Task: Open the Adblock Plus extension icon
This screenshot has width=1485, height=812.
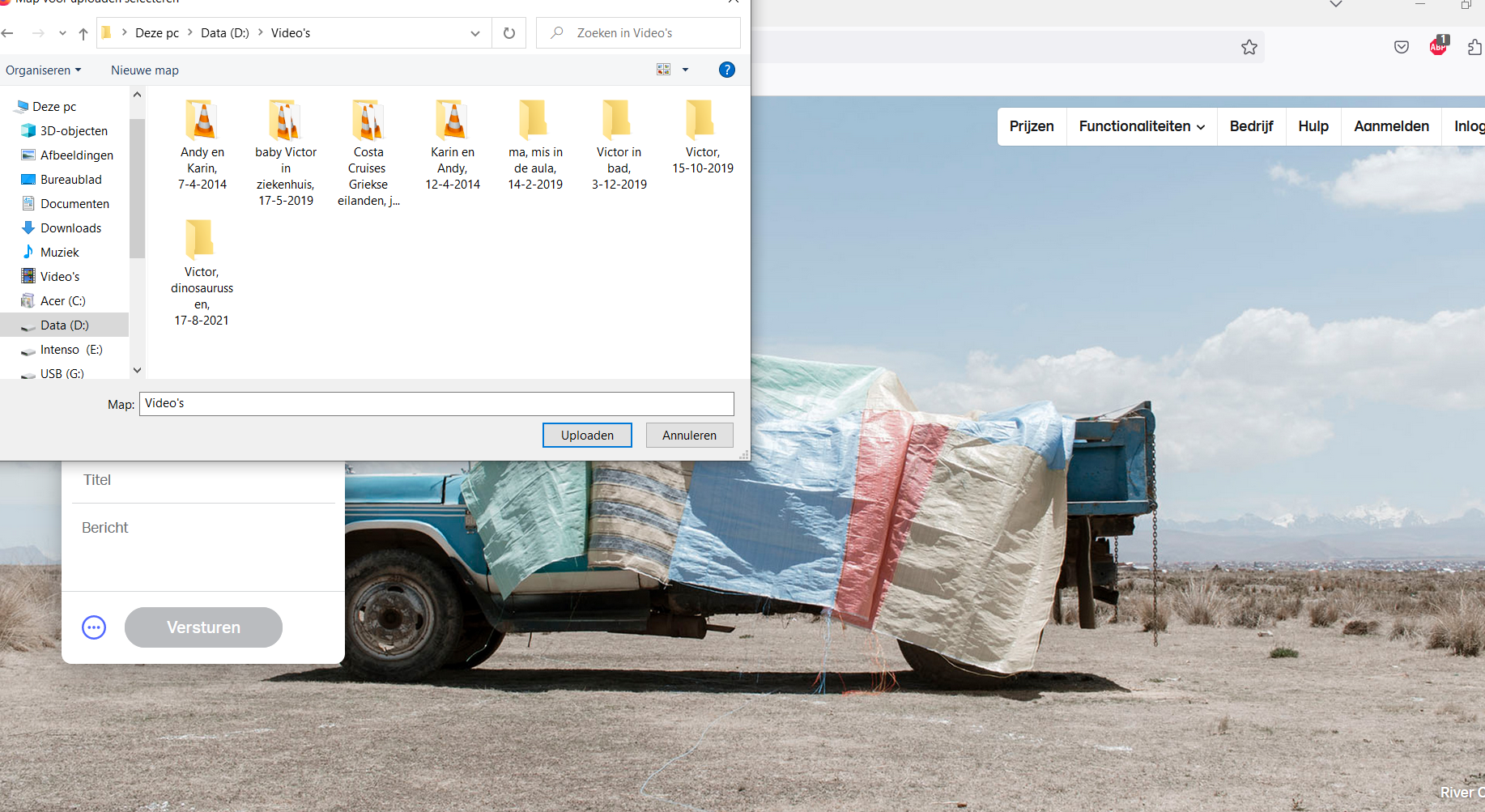Action: (x=1438, y=46)
